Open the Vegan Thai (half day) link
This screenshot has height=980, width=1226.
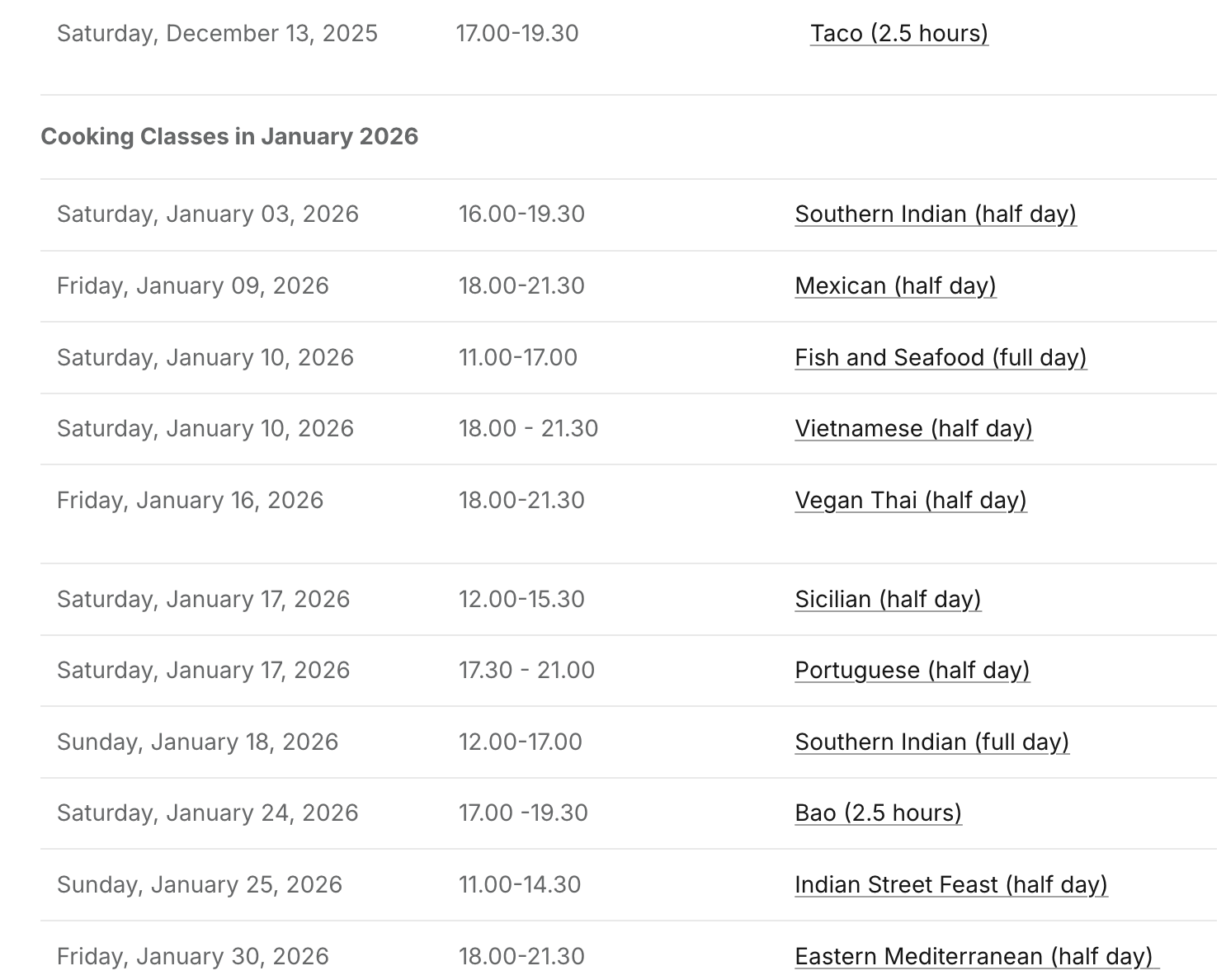click(x=910, y=500)
